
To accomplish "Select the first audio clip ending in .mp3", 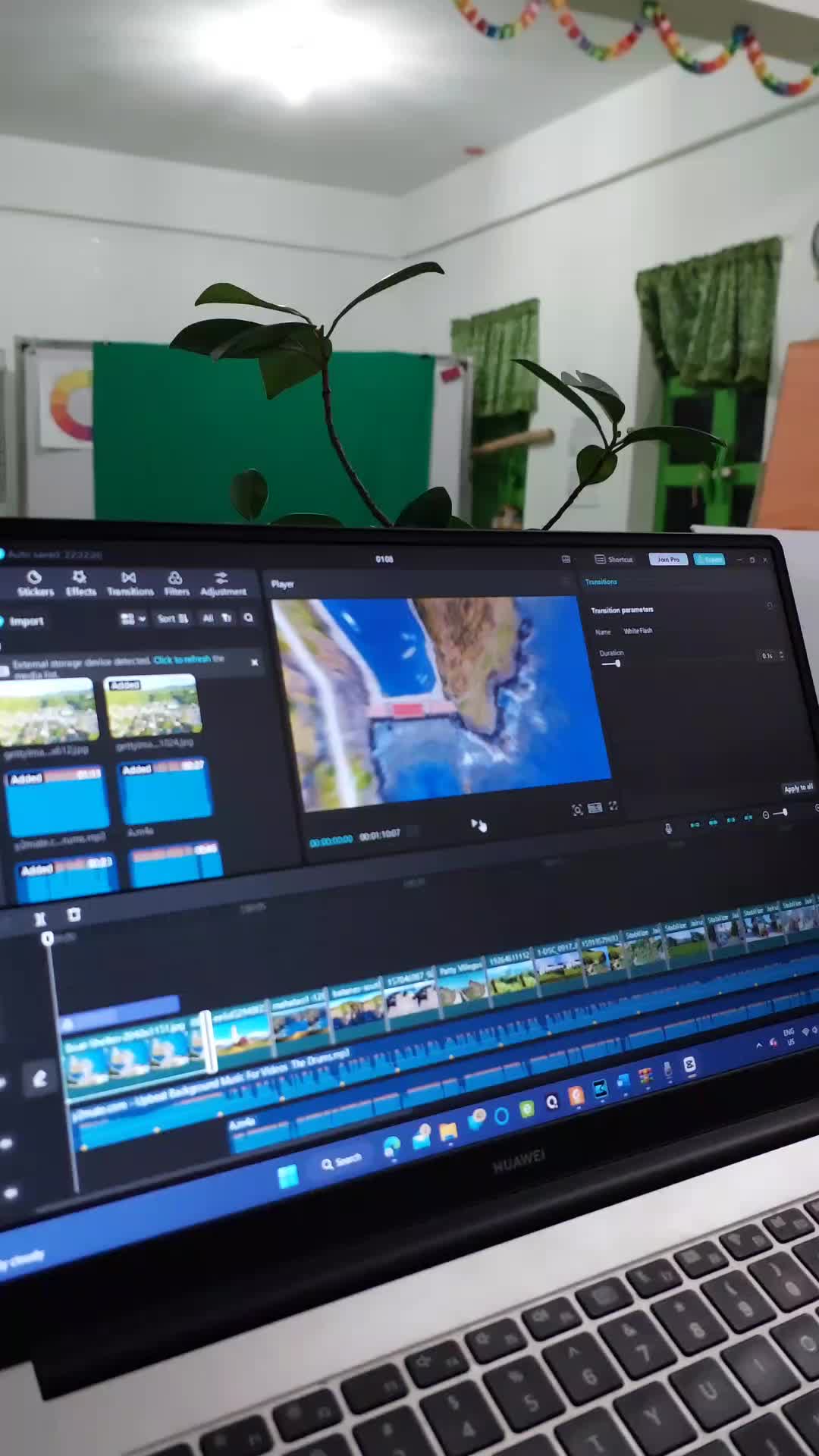I will (56, 801).
